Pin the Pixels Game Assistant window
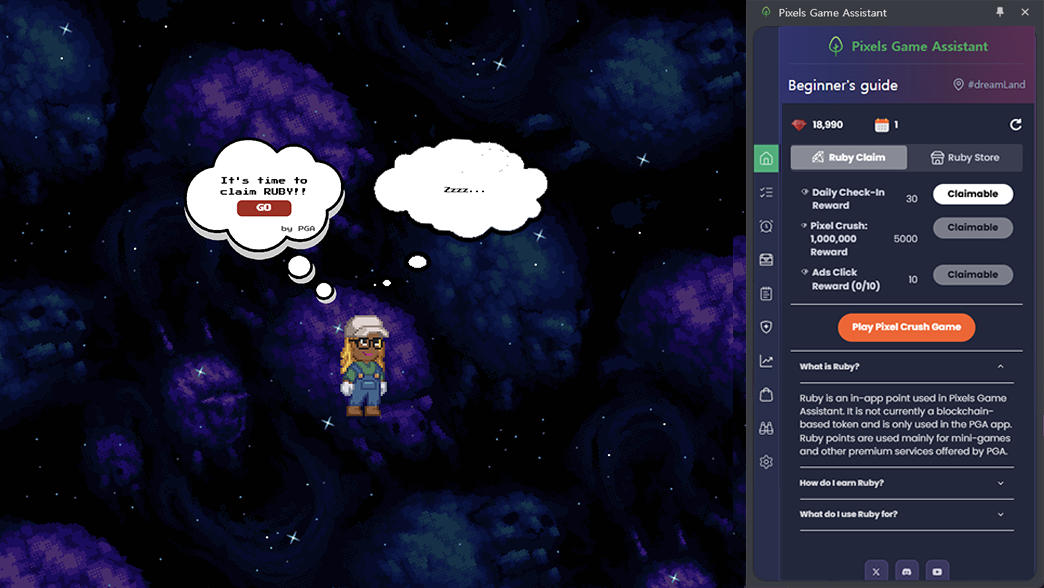Screen dimensions: 1044x588 point(999,12)
